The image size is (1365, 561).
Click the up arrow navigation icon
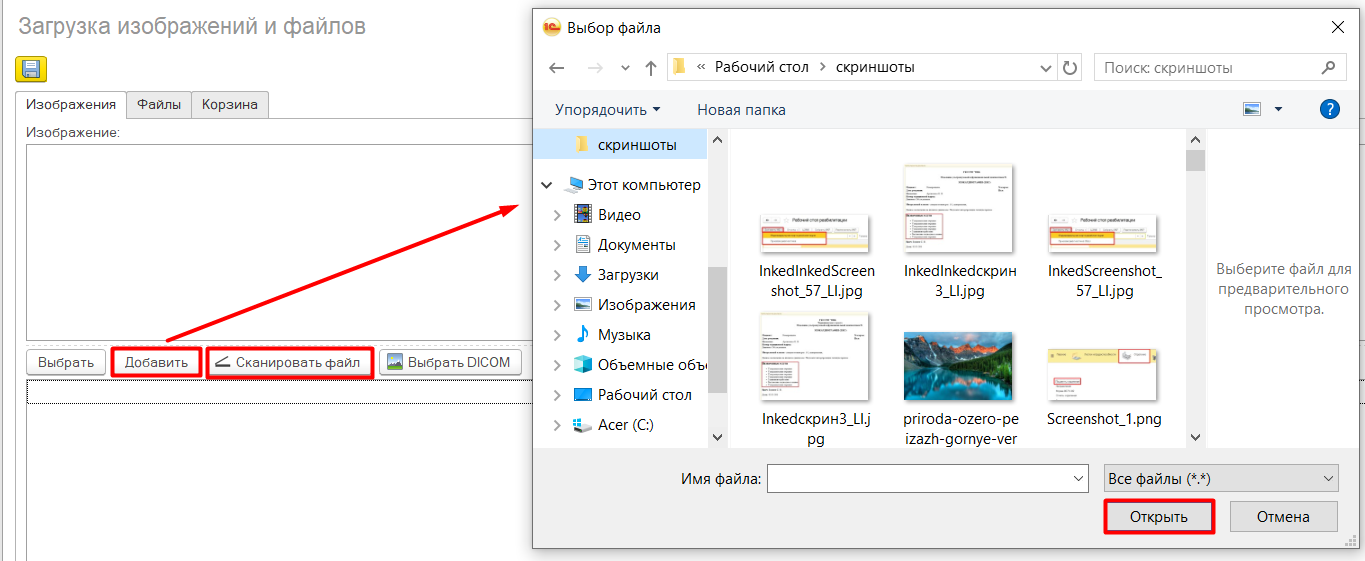[651, 68]
